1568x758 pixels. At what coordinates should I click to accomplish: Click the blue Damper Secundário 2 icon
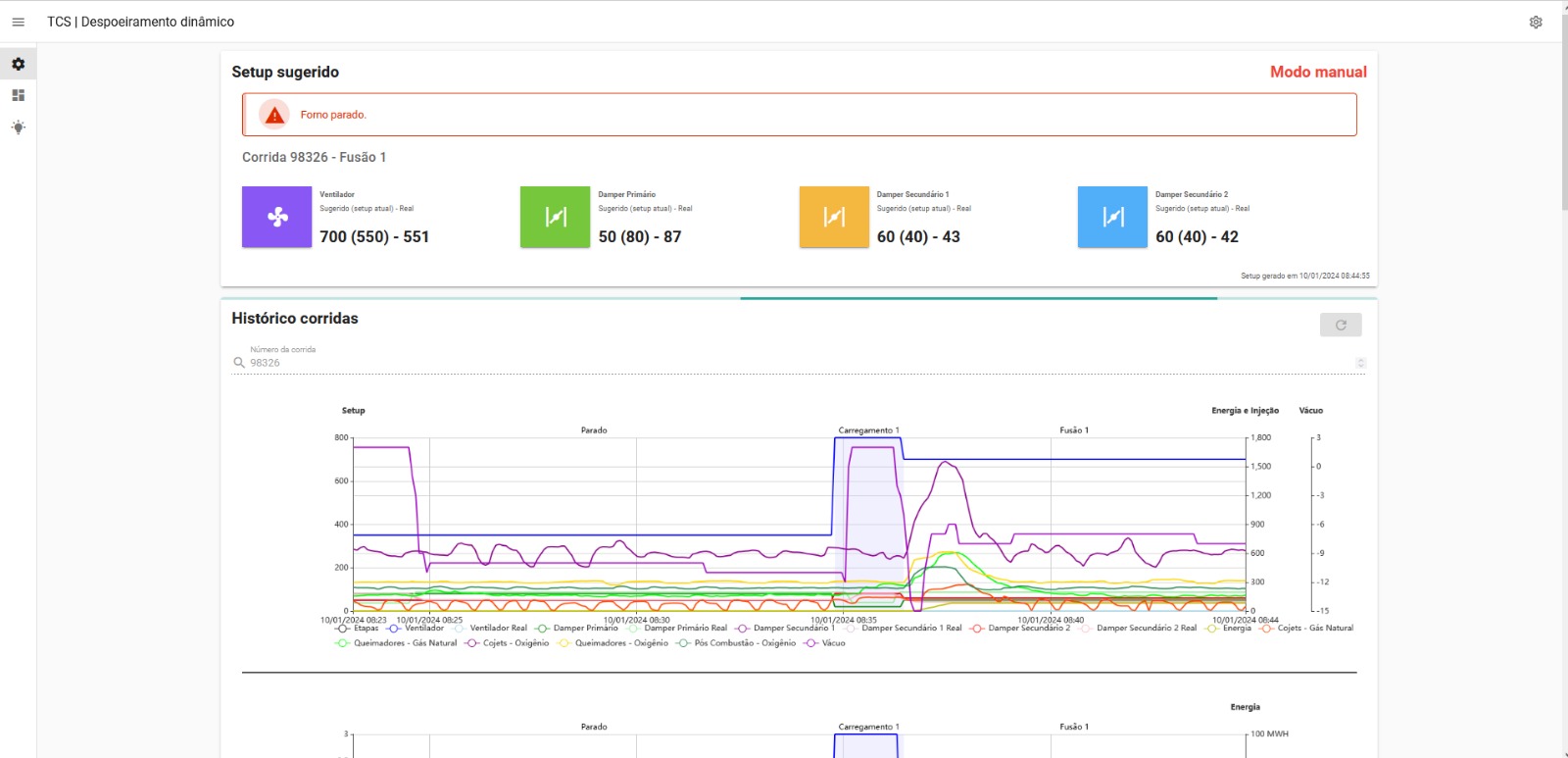click(1112, 217)
